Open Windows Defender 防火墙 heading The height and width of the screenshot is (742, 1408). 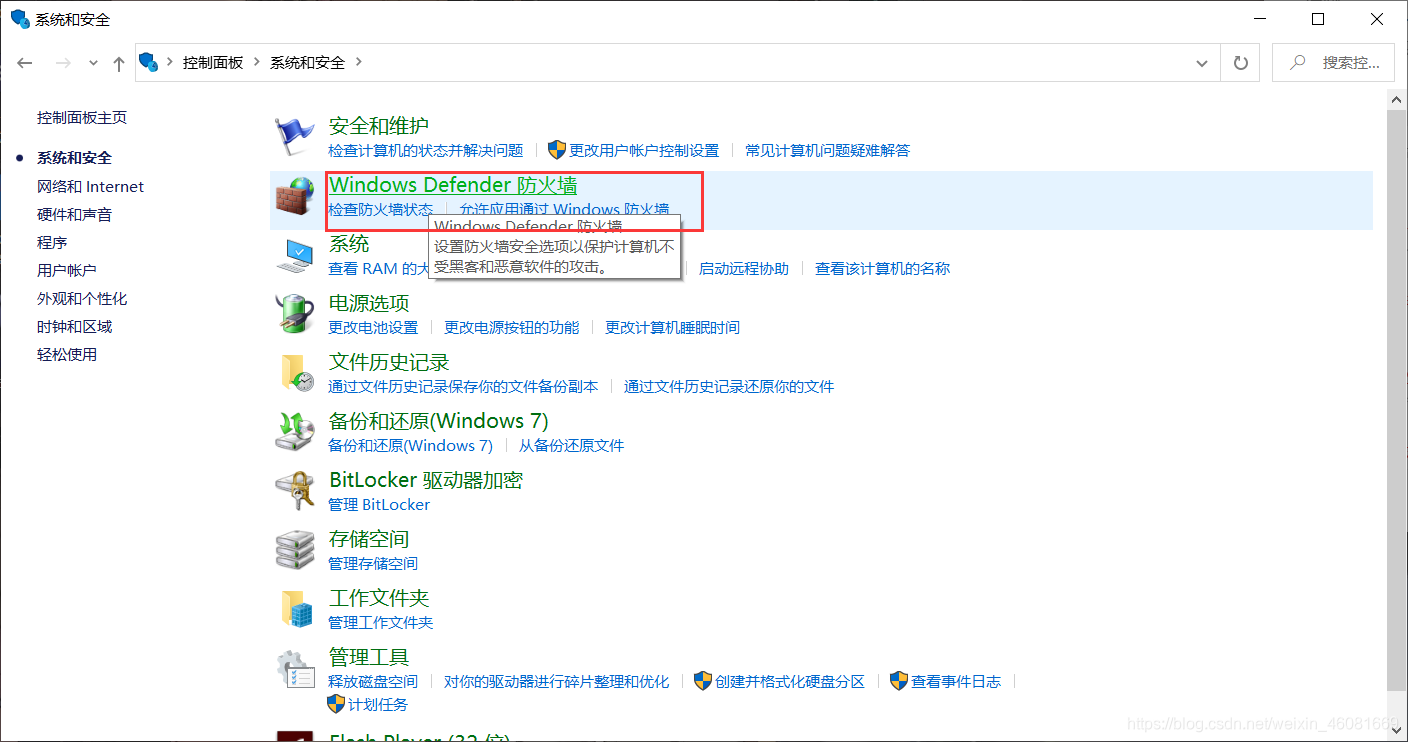(453, 185)
